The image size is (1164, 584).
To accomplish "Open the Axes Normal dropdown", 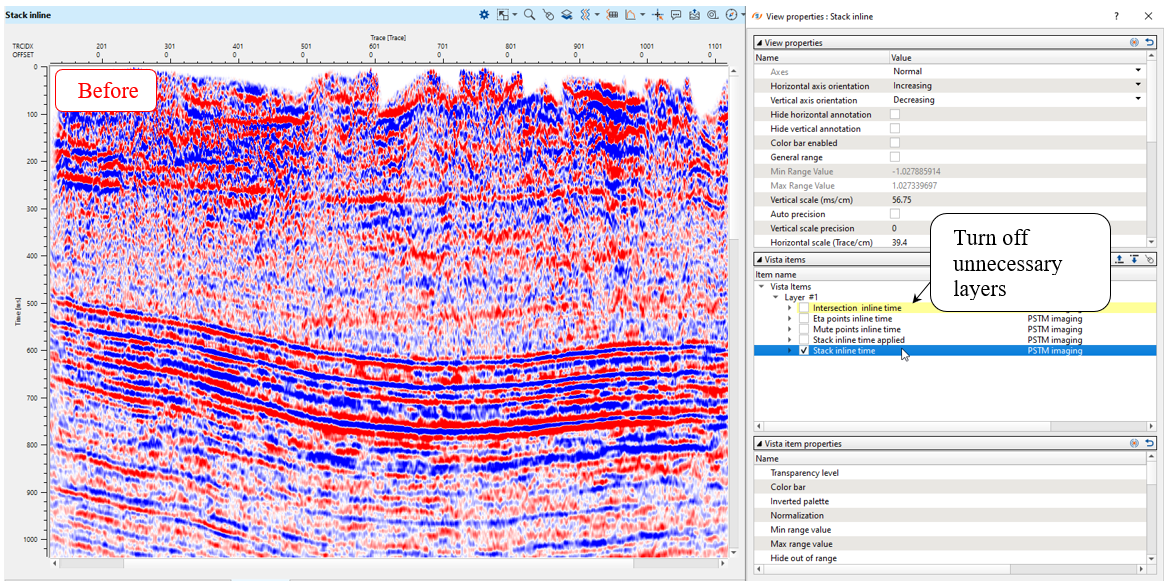I will click(1138, 72).
